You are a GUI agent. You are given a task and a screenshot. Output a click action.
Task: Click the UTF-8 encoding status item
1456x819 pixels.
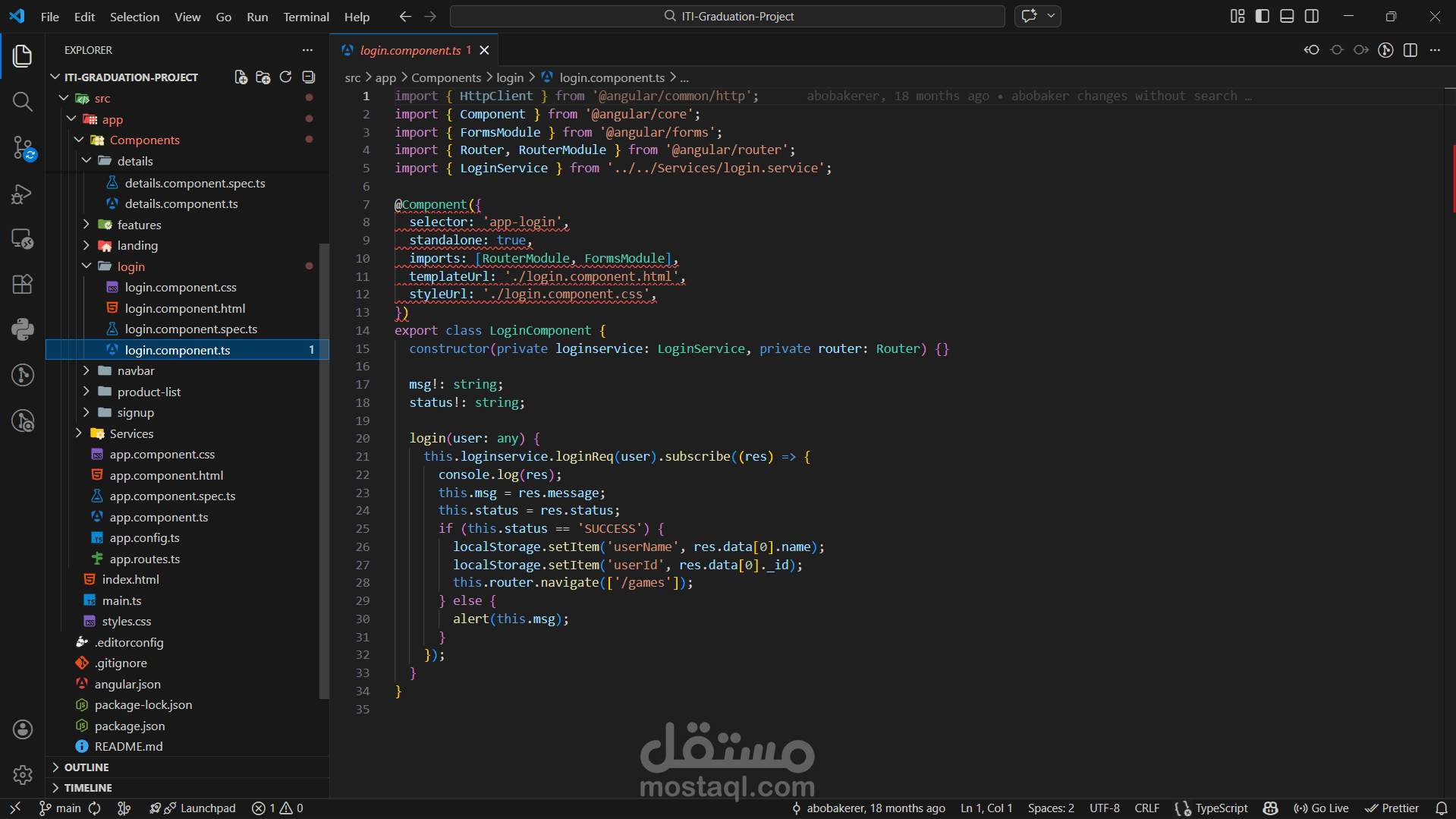1104,808
